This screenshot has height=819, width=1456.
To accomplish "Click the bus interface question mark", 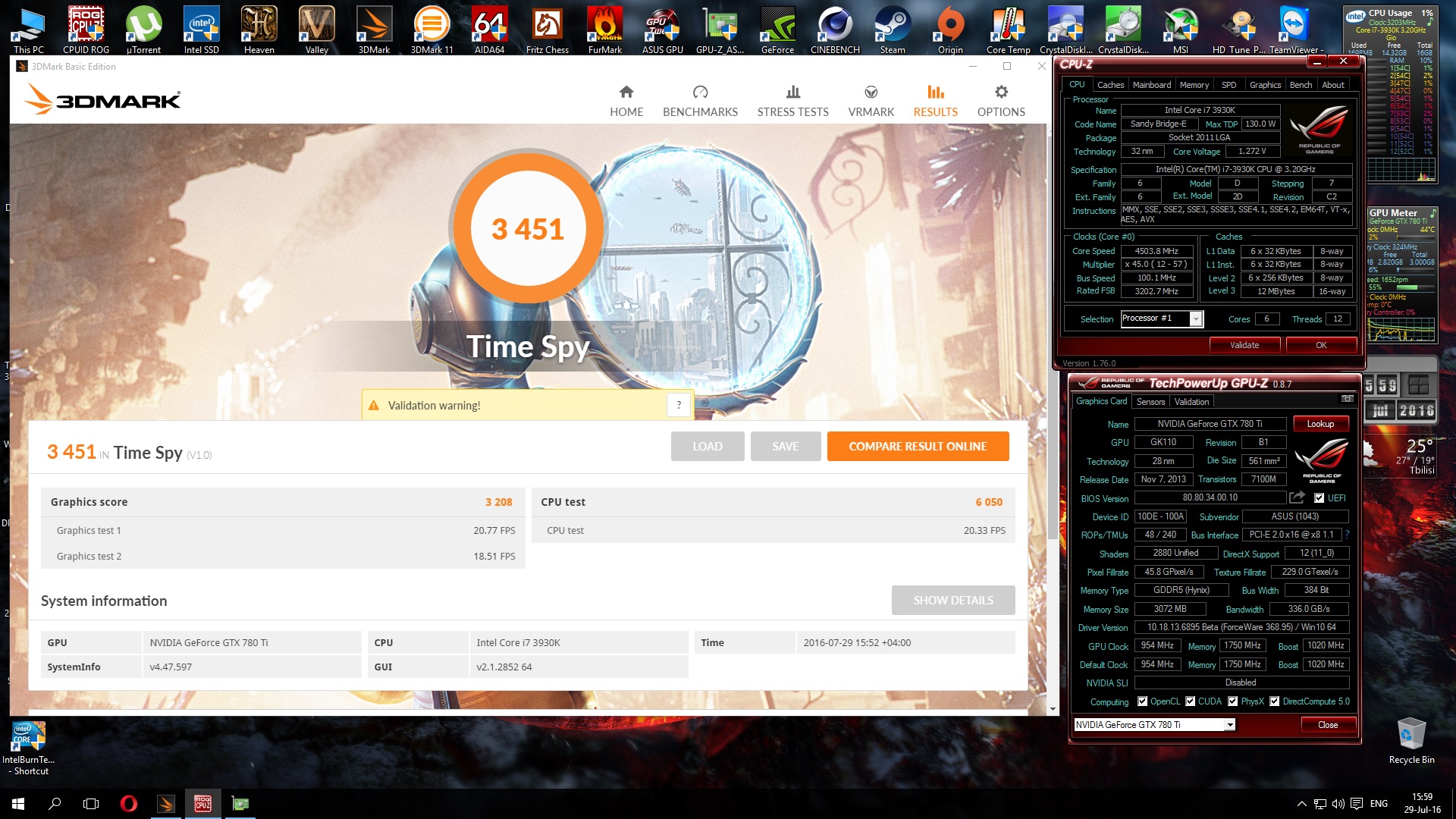I will pyautogui.click(x=1348, y=535).
